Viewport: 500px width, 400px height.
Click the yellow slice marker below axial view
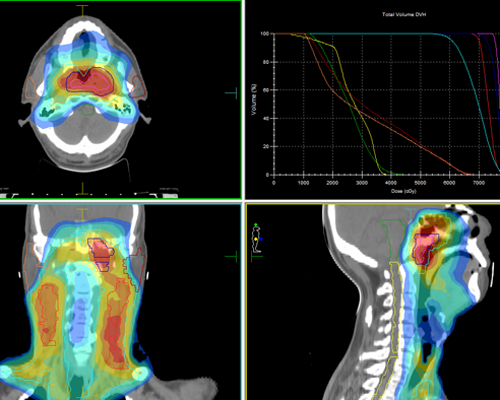tap(82, 189)
